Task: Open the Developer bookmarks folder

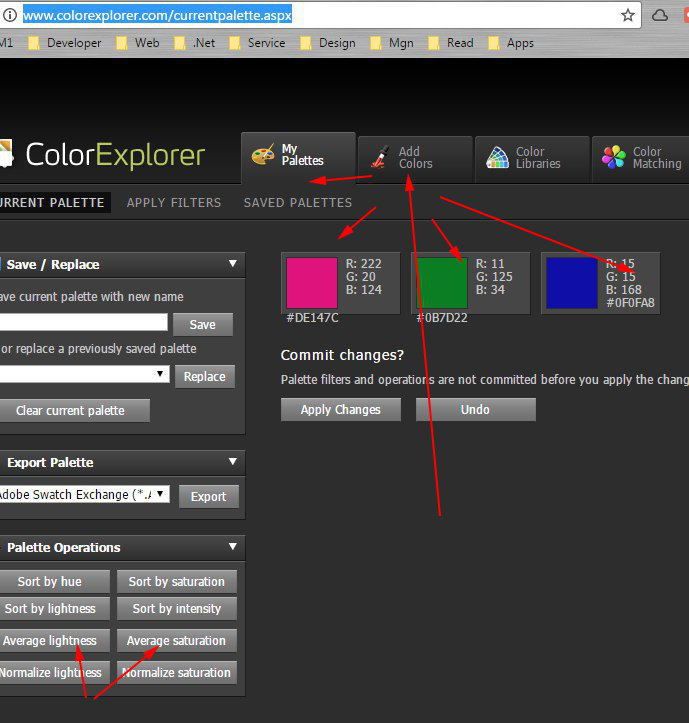Action: (x=65, y=43)
